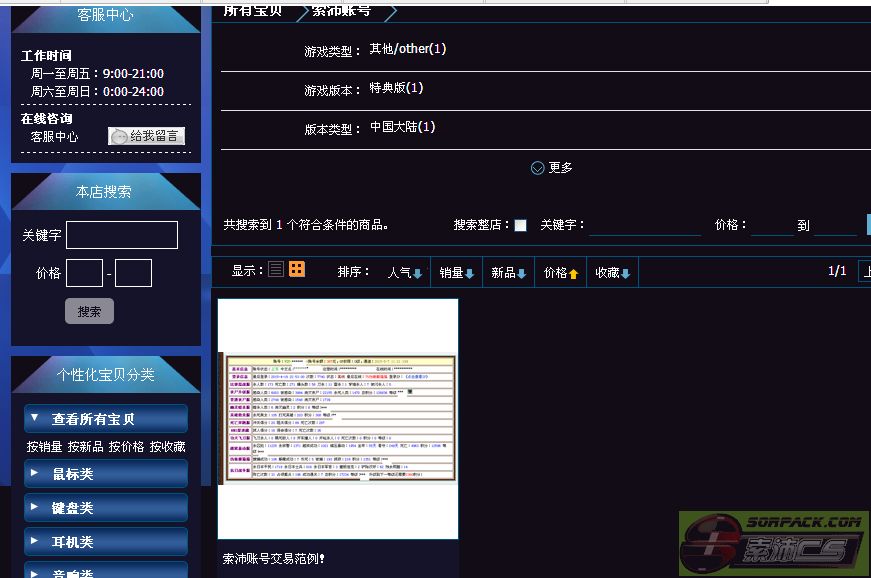Screen dimensions: 871x578
Task: Sort products by 销量 sales
Action: (x=457, y=272)
